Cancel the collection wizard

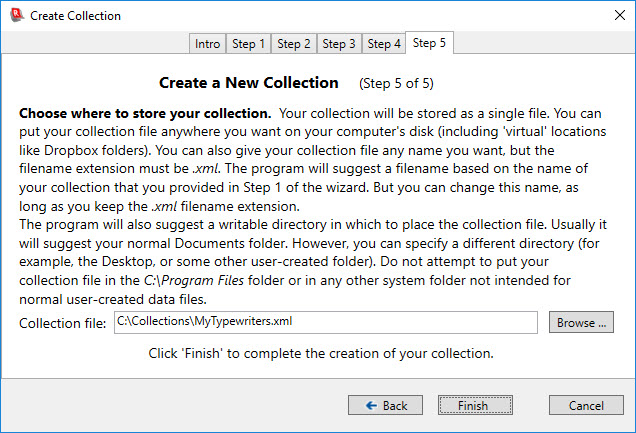[x=586, y=406]
